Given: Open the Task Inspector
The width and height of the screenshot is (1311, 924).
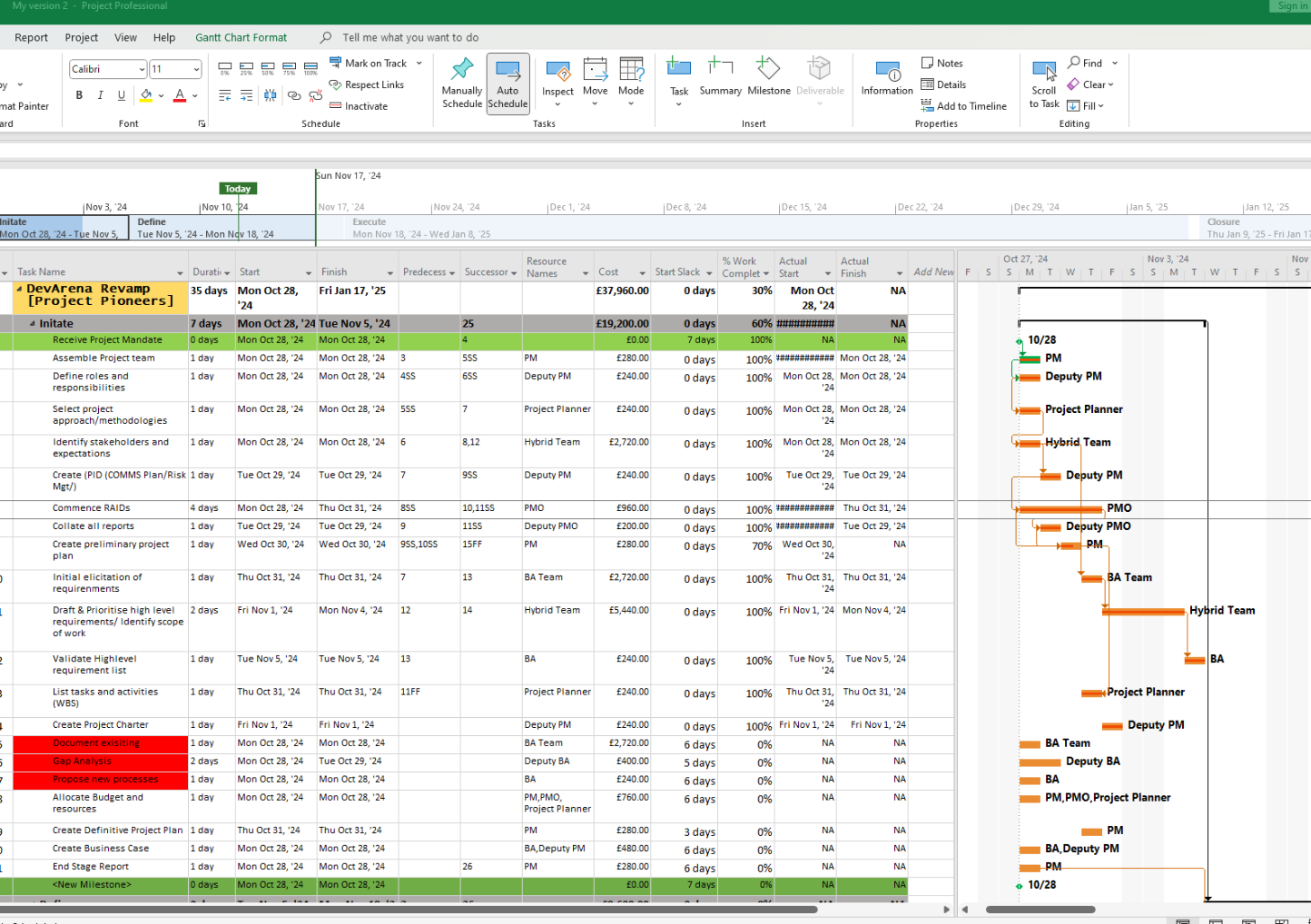Looking at the screenshot, I should pyautogui.click(x=557, y=80).
